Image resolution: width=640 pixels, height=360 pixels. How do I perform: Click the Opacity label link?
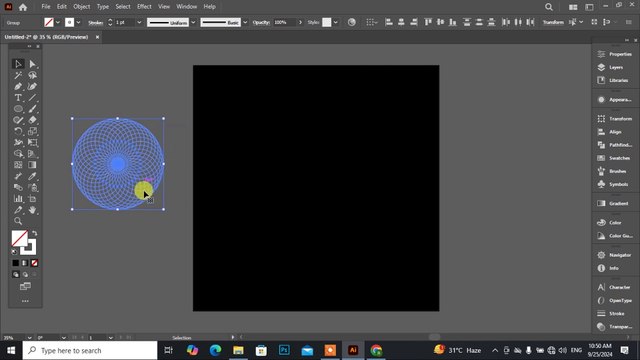[x=261, y=22]
